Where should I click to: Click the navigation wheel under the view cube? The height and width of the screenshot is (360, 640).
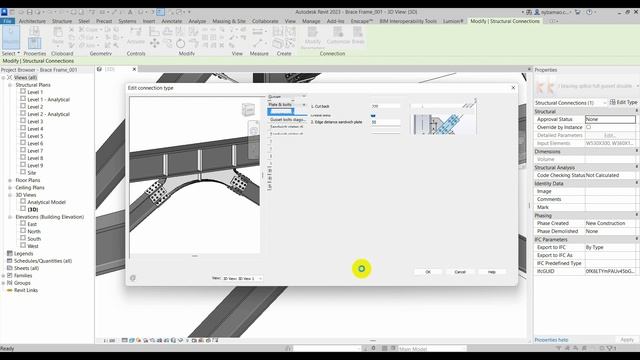[x=253, y=130]
